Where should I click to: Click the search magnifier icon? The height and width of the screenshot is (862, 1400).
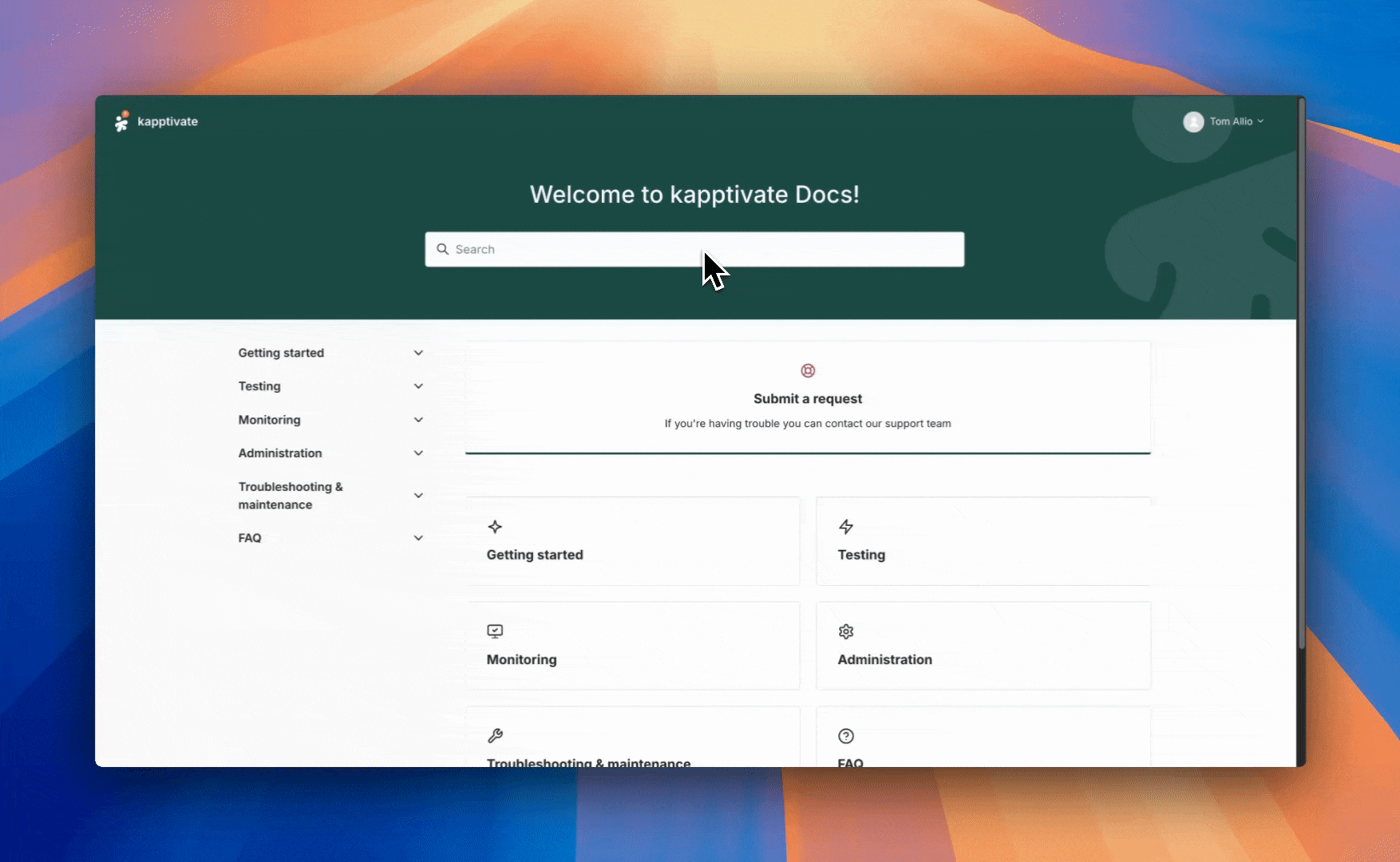(442, 249)
